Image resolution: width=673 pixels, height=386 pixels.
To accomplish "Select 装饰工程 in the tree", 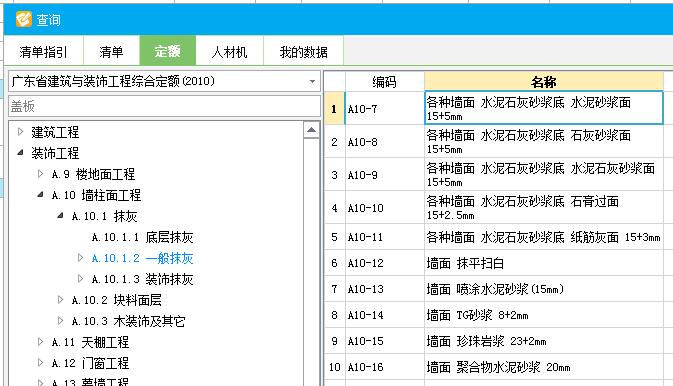I will coord(55,153).
